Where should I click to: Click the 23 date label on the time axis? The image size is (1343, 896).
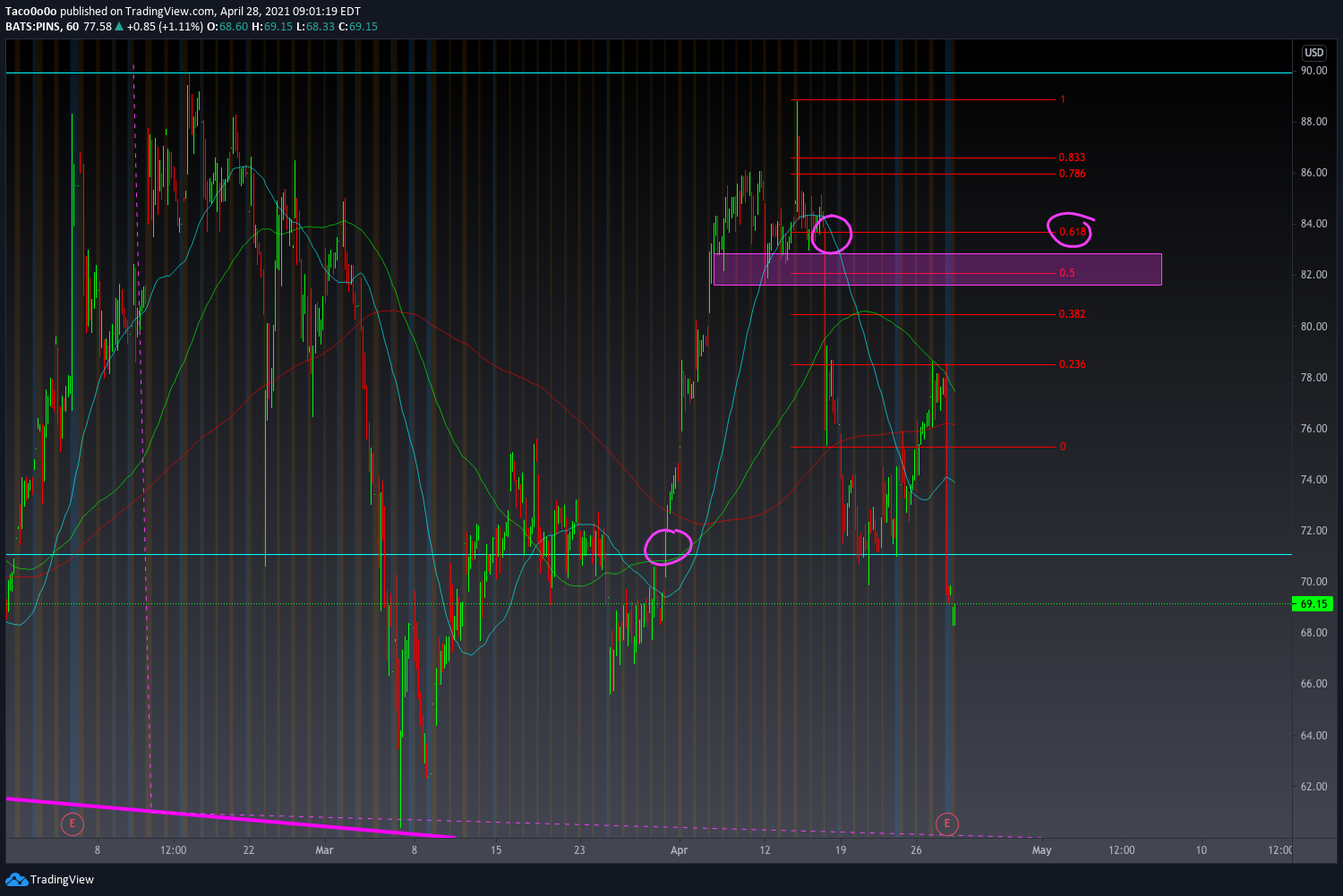579,850
